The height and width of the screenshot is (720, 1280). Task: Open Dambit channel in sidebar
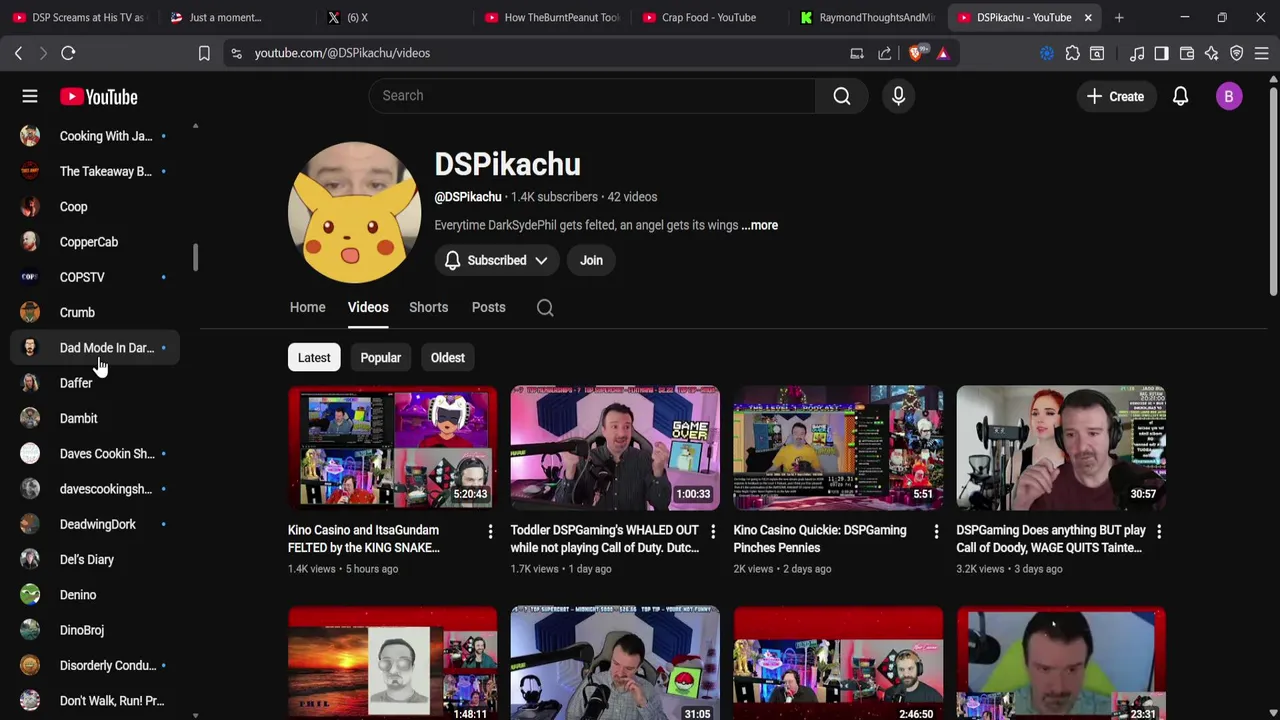click(95, 418)
